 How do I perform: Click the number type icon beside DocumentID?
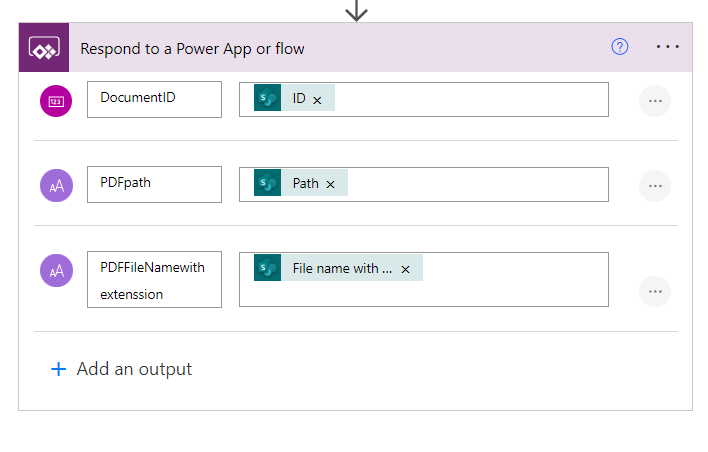(56, 100)
